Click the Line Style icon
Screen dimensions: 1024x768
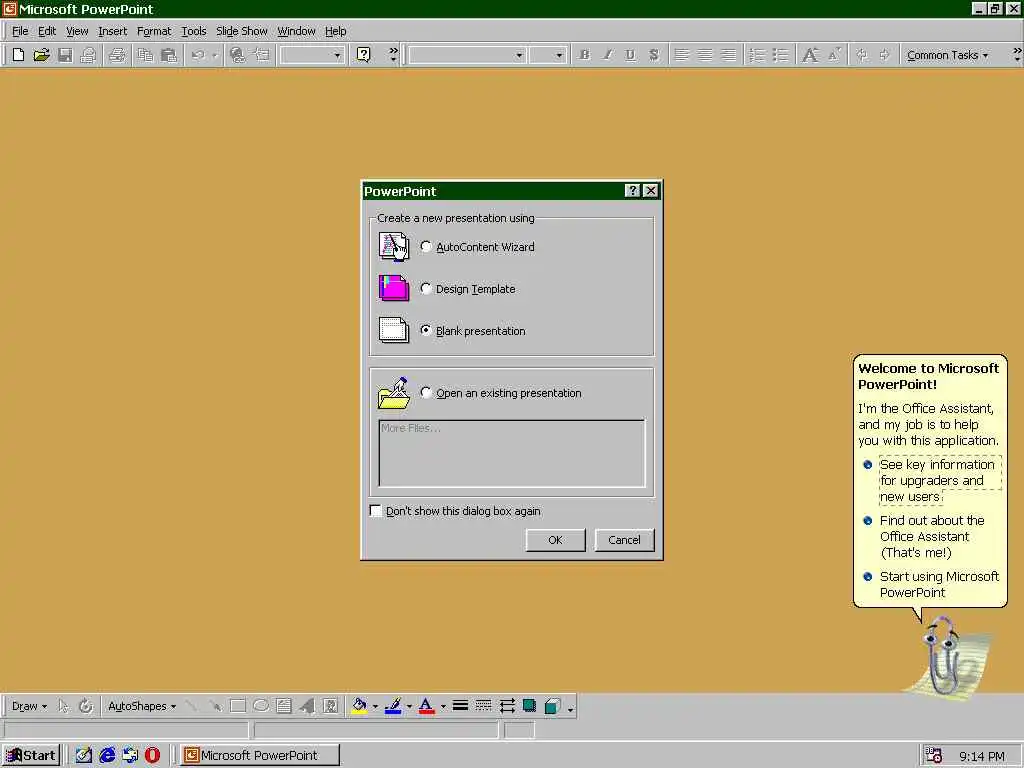tap(460, 706)
